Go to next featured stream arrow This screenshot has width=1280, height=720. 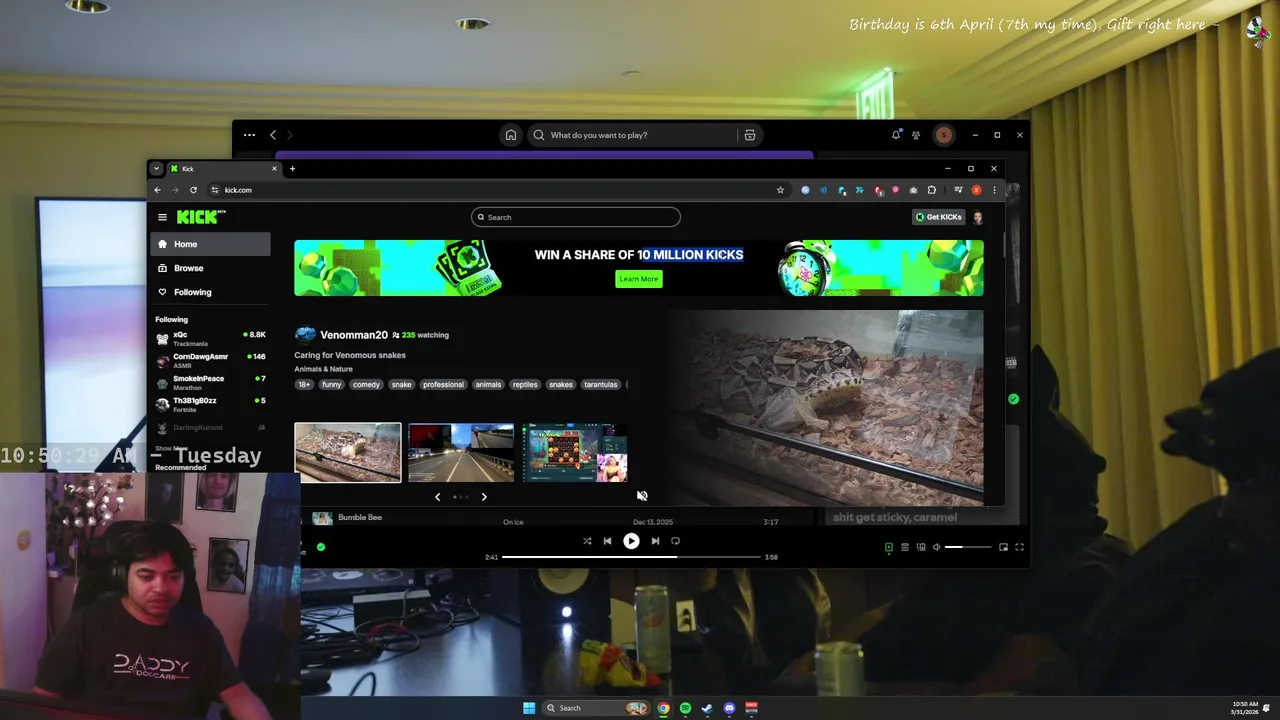pos(484,497)
